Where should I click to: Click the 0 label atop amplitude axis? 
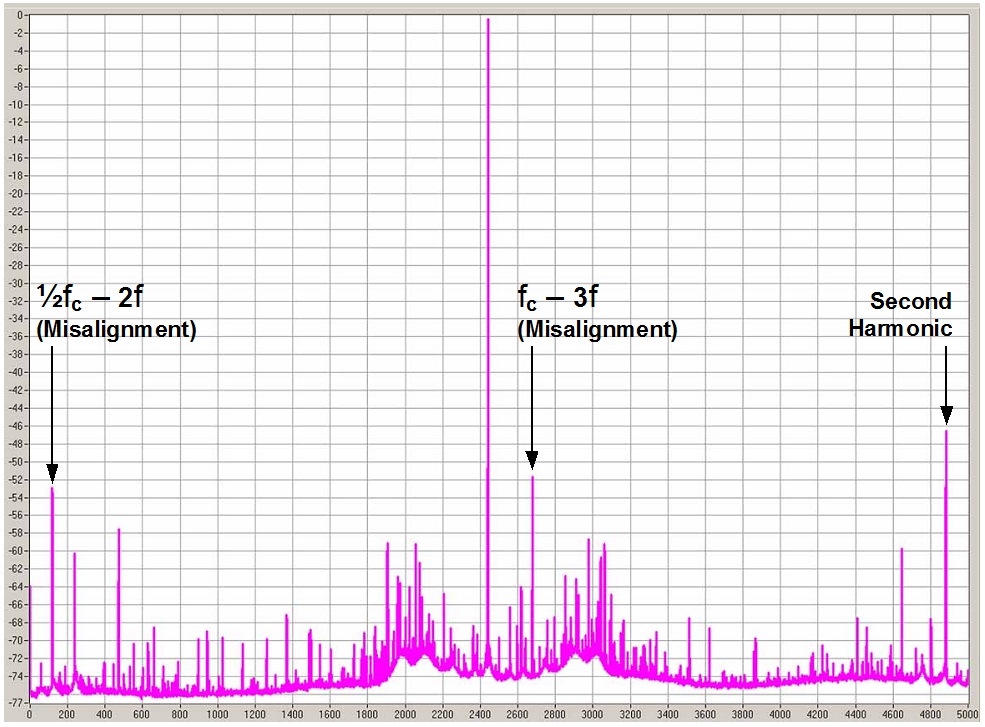point(20,14)
